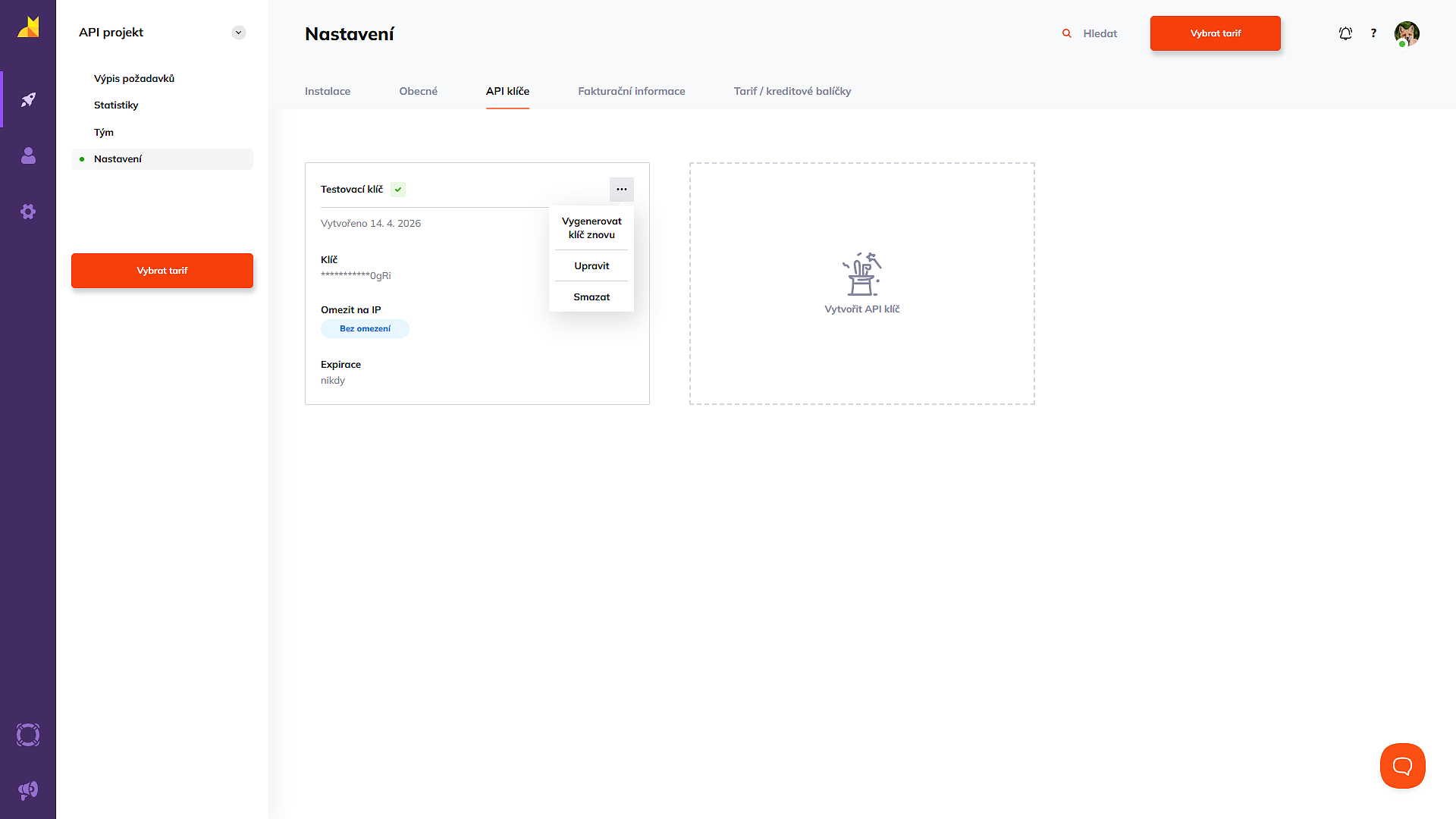Select Vygenerovat klíč znovu from menu

pyautogui.click(x=591, y=228)
